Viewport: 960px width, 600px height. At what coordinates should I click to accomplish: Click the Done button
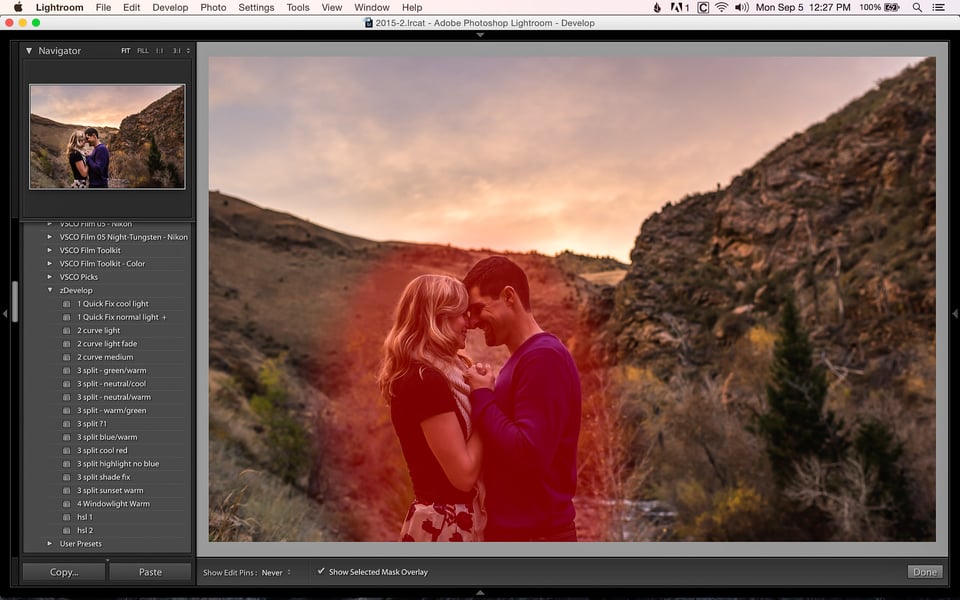tap(924, 572)
